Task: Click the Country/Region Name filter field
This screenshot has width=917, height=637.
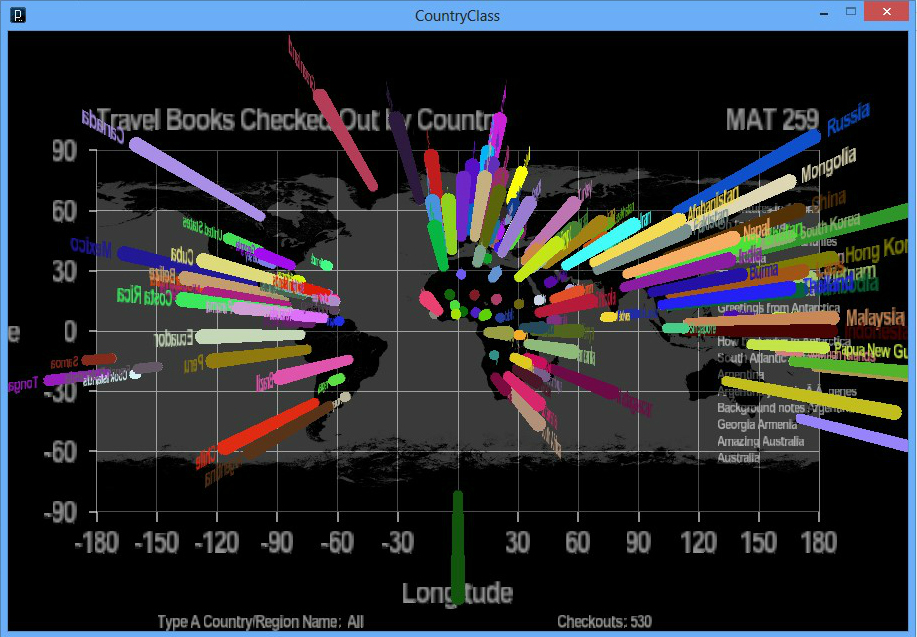Action: pos(260,622)
